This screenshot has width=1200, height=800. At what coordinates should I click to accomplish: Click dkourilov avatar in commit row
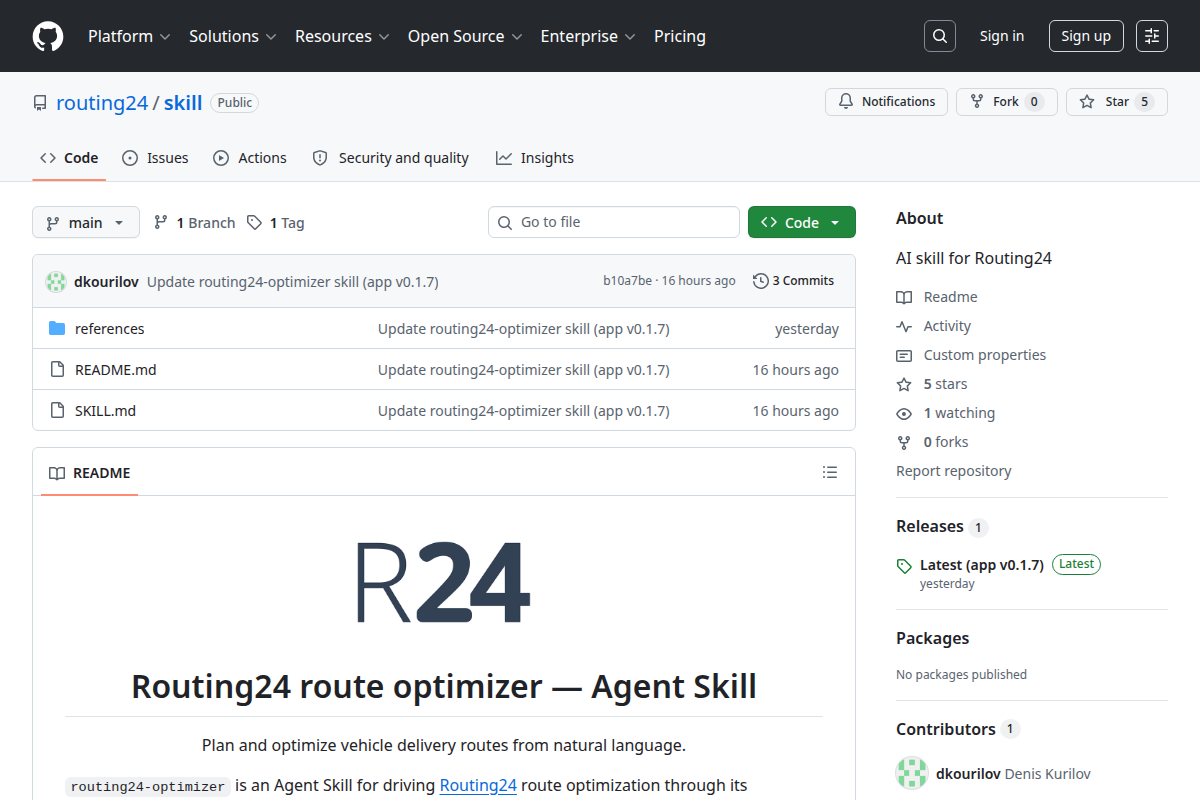[56, 281]
